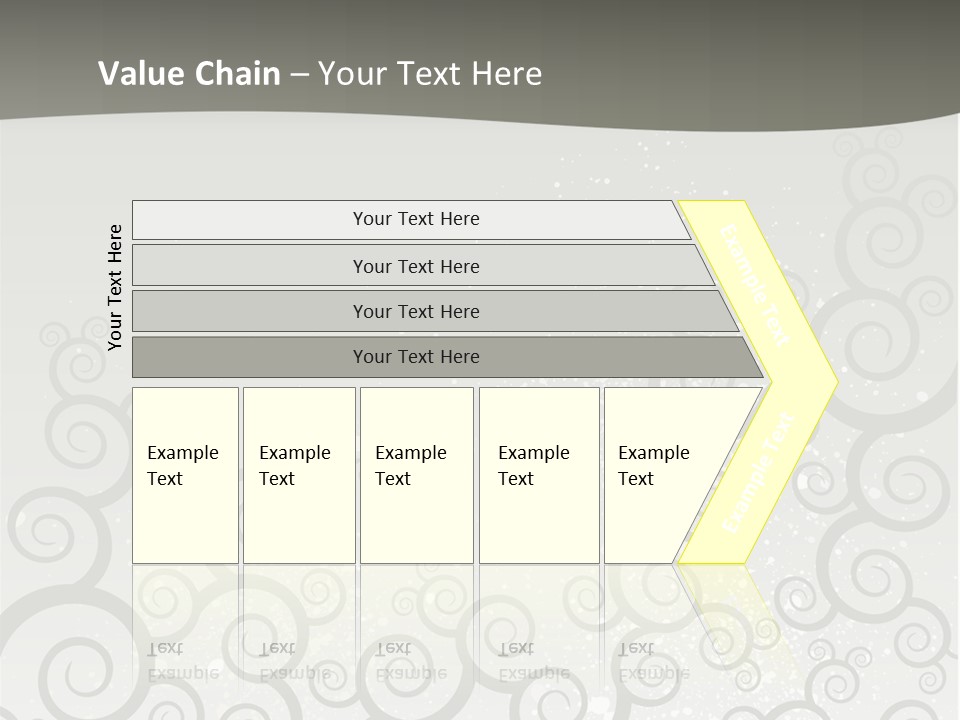Click mirrored reflection text under rightmost box
This screenshot has width=960, height=720.
click(653, 661)
